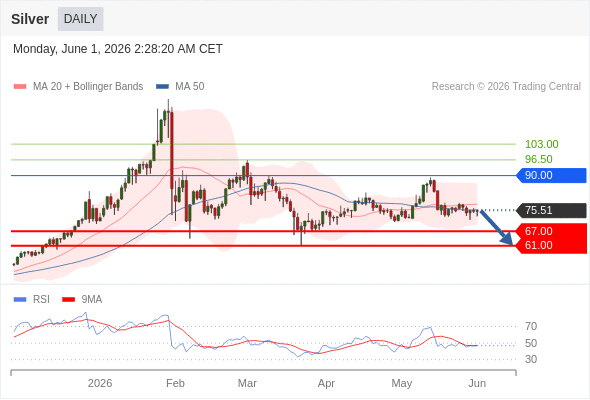Viewport: 590px width, 400px height.
Task: Click the May label on the time axis
Action: [x=402, y=383]
